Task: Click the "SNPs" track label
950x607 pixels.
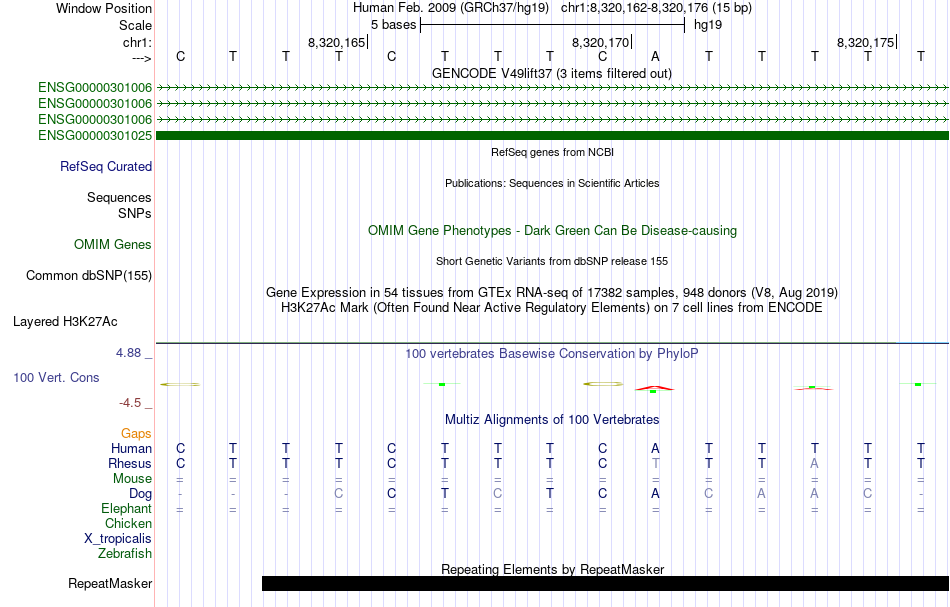Action: pos(135,213)
